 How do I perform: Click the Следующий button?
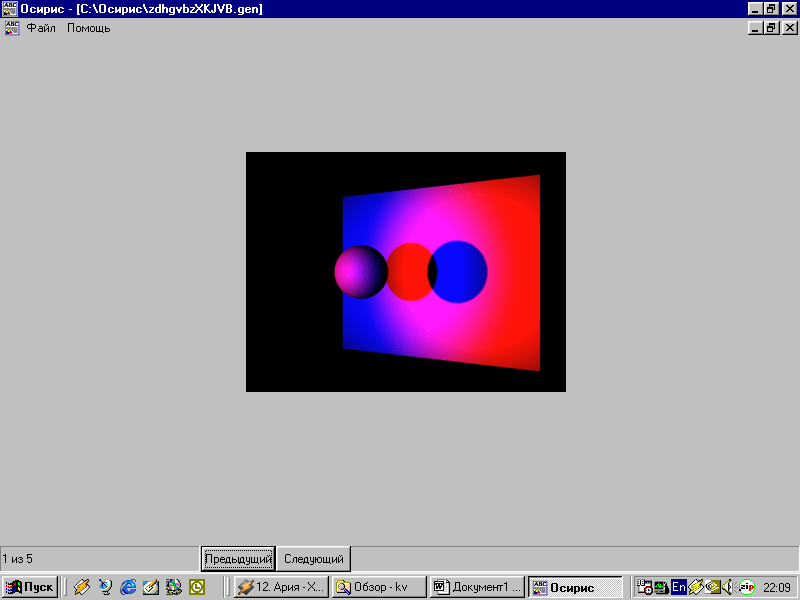[x=314, y=559]
